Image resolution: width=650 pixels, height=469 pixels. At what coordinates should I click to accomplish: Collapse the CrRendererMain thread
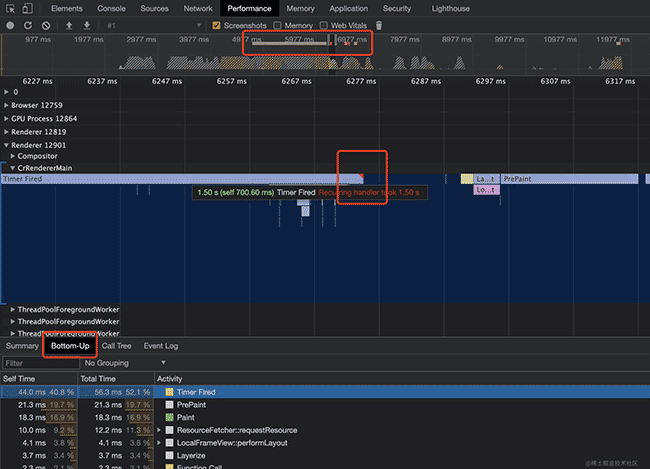(x=13, y=168)
